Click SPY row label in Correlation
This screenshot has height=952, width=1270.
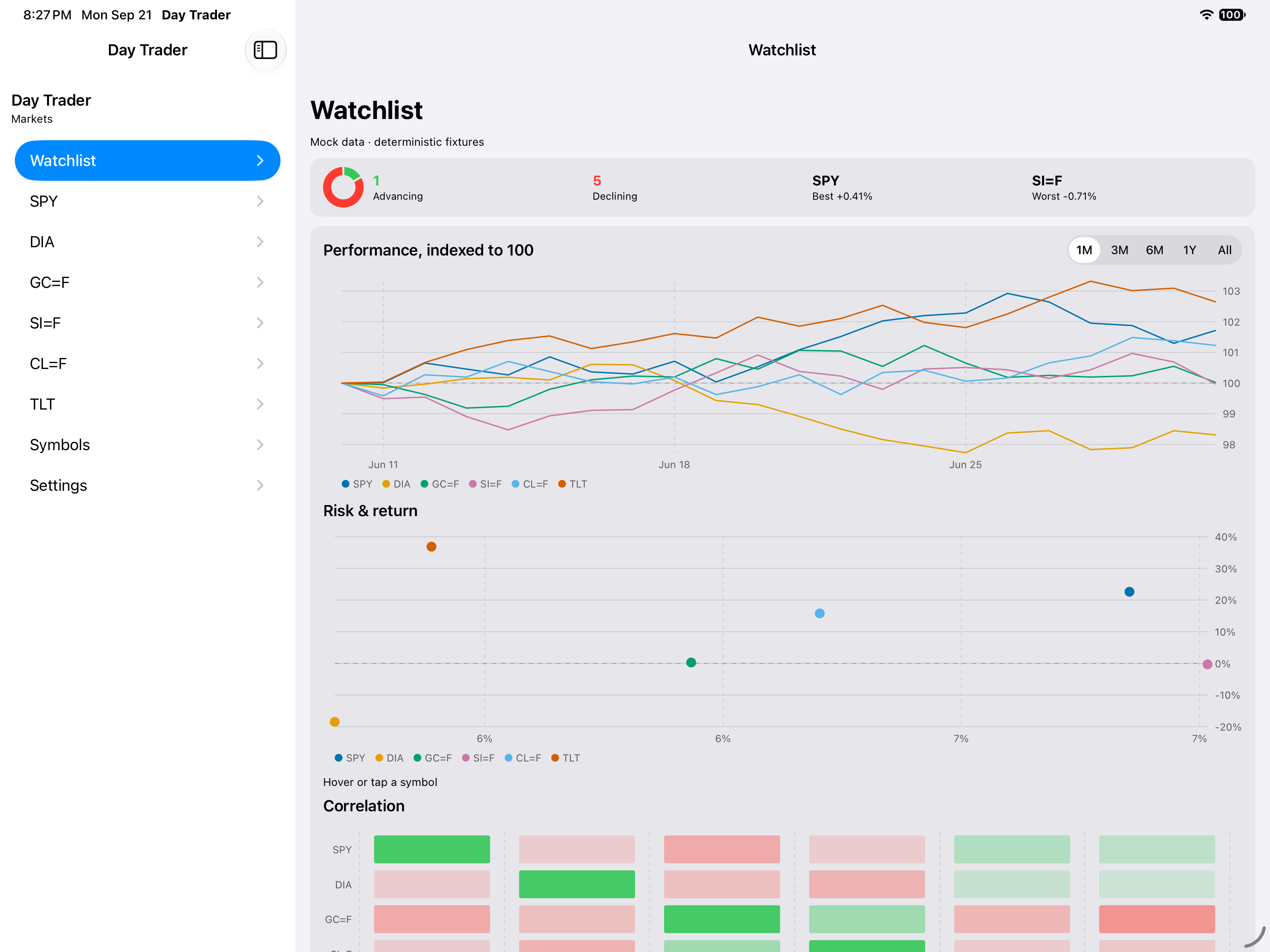[x=342, y=850]
